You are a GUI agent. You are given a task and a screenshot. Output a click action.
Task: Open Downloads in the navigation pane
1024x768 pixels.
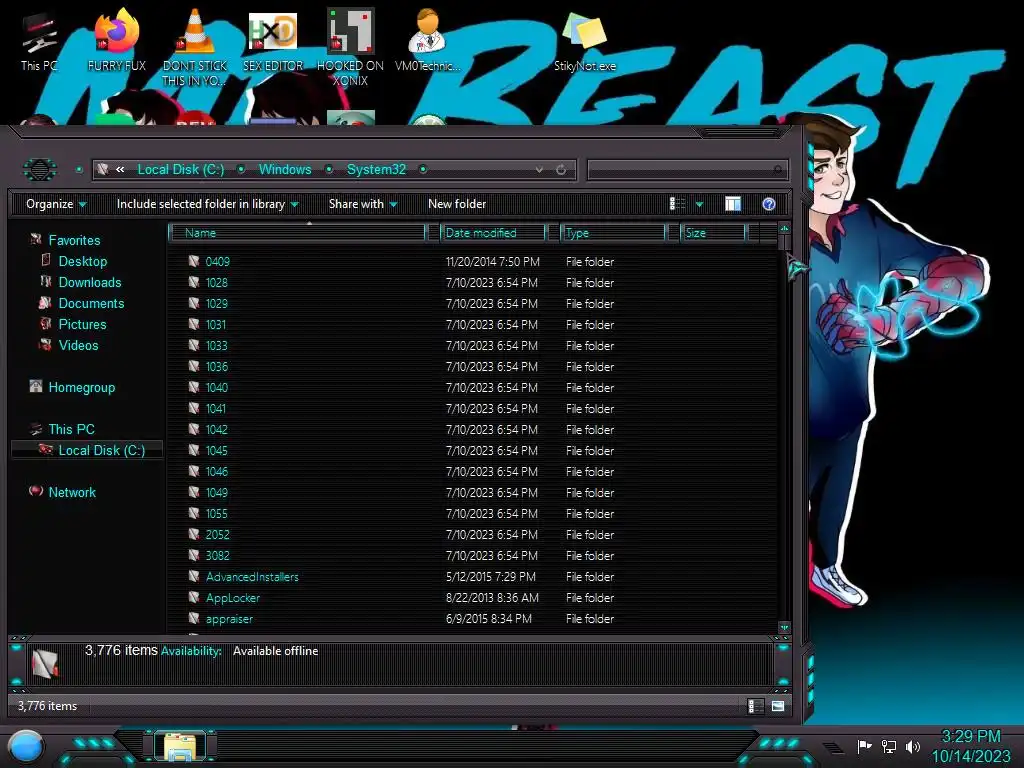(x=89, y=282)
